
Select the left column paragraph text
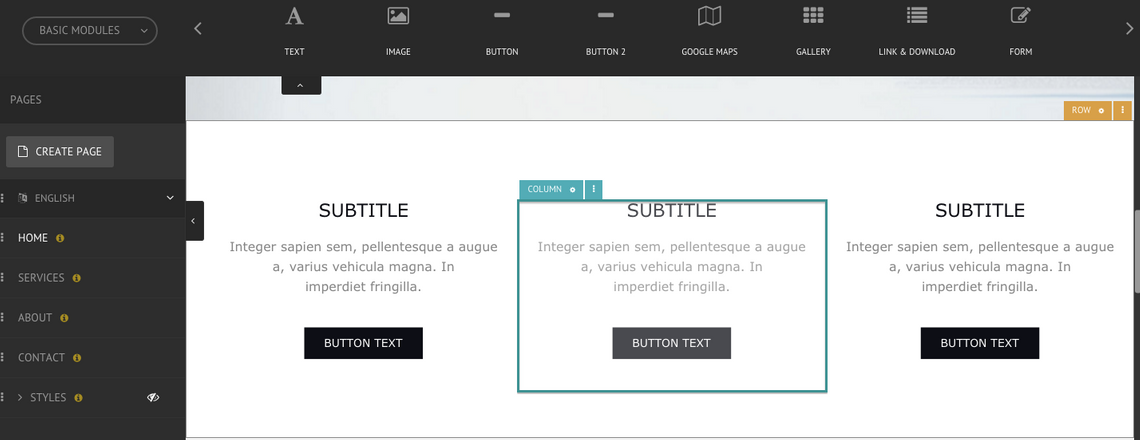[x=364, y=267]
